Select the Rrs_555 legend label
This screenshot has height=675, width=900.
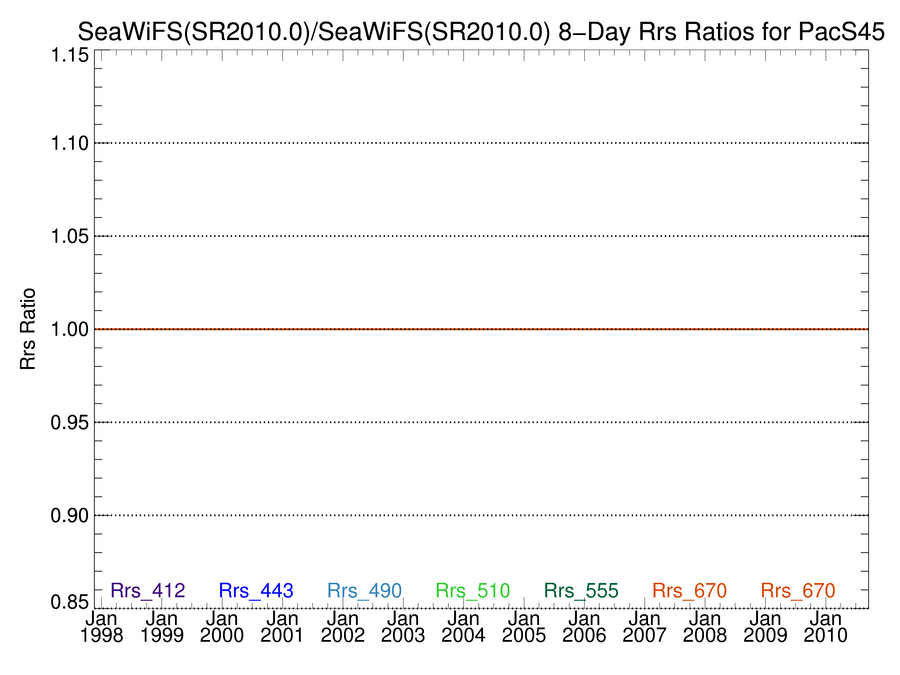tap(581, 590)
